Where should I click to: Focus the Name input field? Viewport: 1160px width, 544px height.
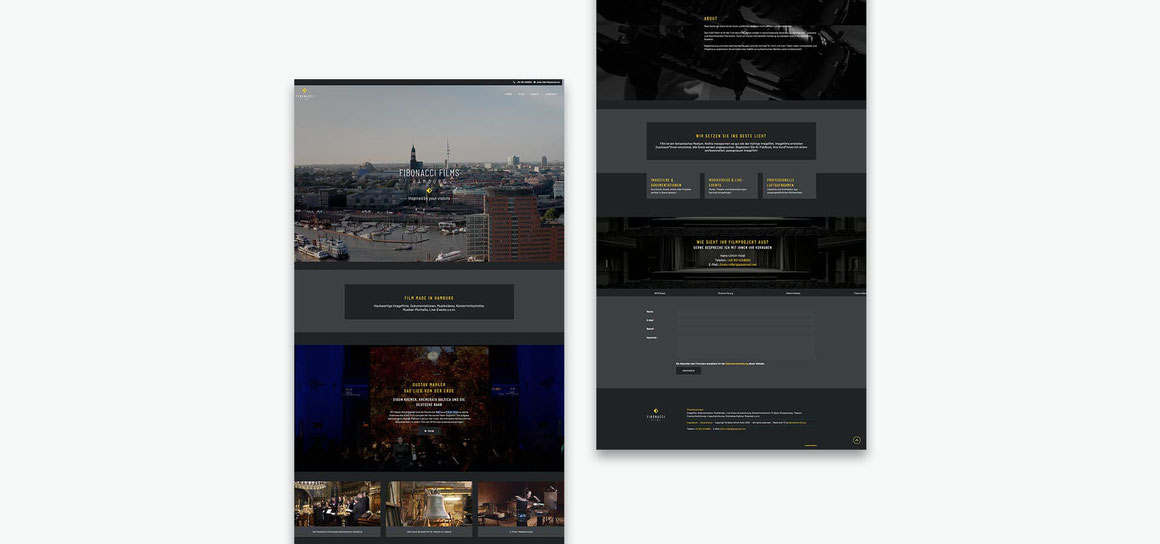tap(746, 312)
